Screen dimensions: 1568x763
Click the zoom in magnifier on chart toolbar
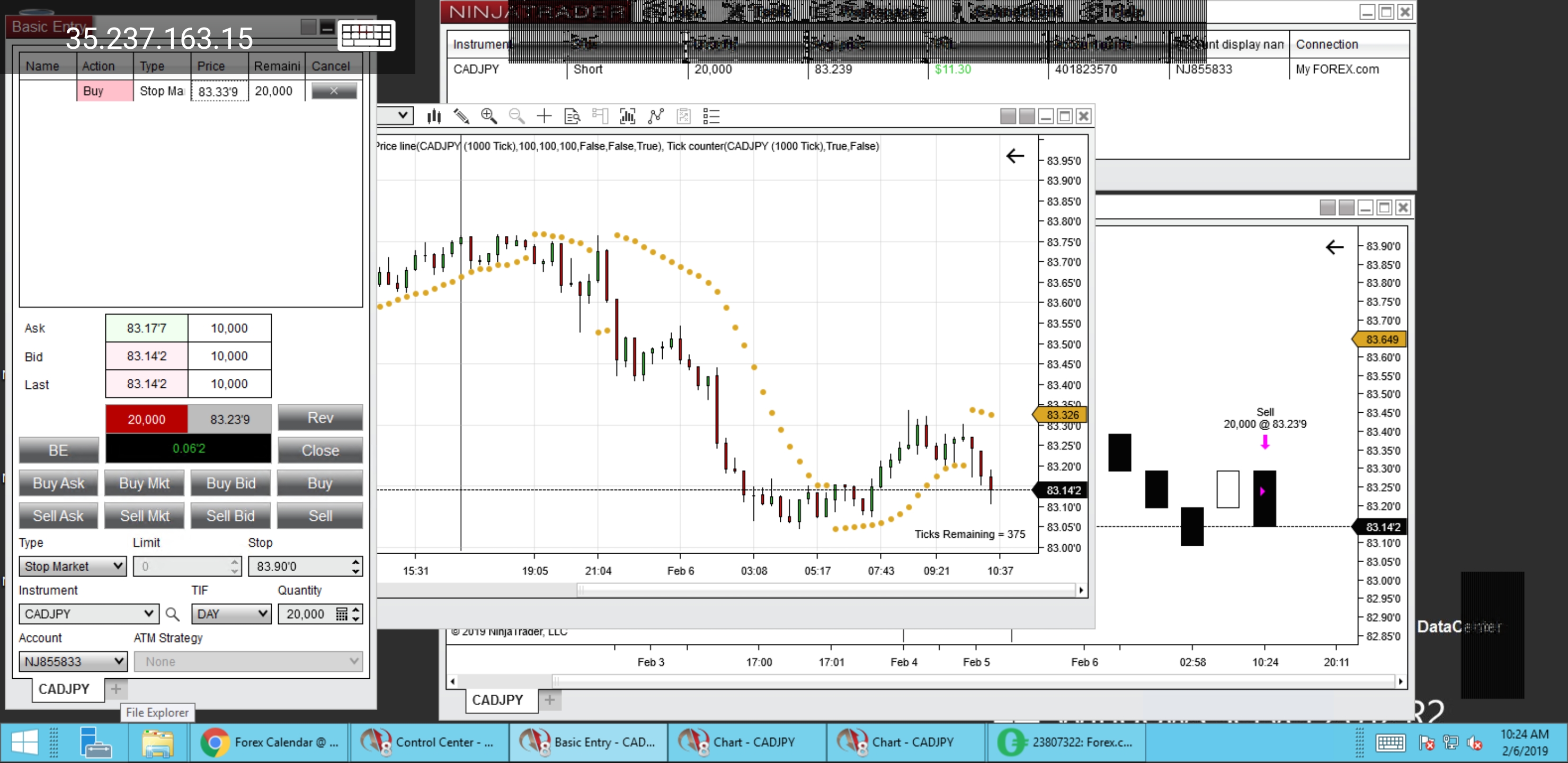489,116
